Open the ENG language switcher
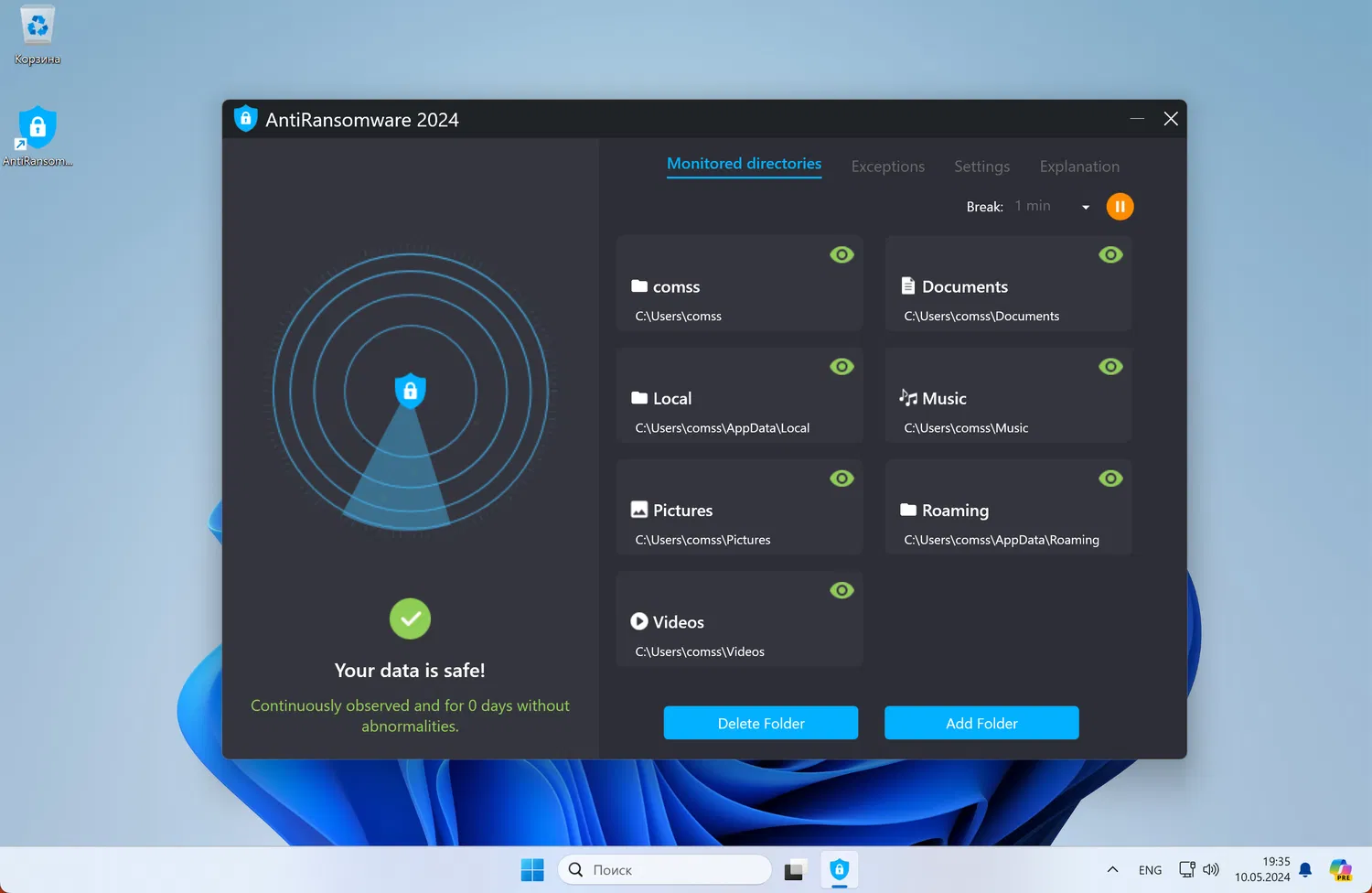This screenshot has height=893, width=1372. click(x=1151, y=870)
